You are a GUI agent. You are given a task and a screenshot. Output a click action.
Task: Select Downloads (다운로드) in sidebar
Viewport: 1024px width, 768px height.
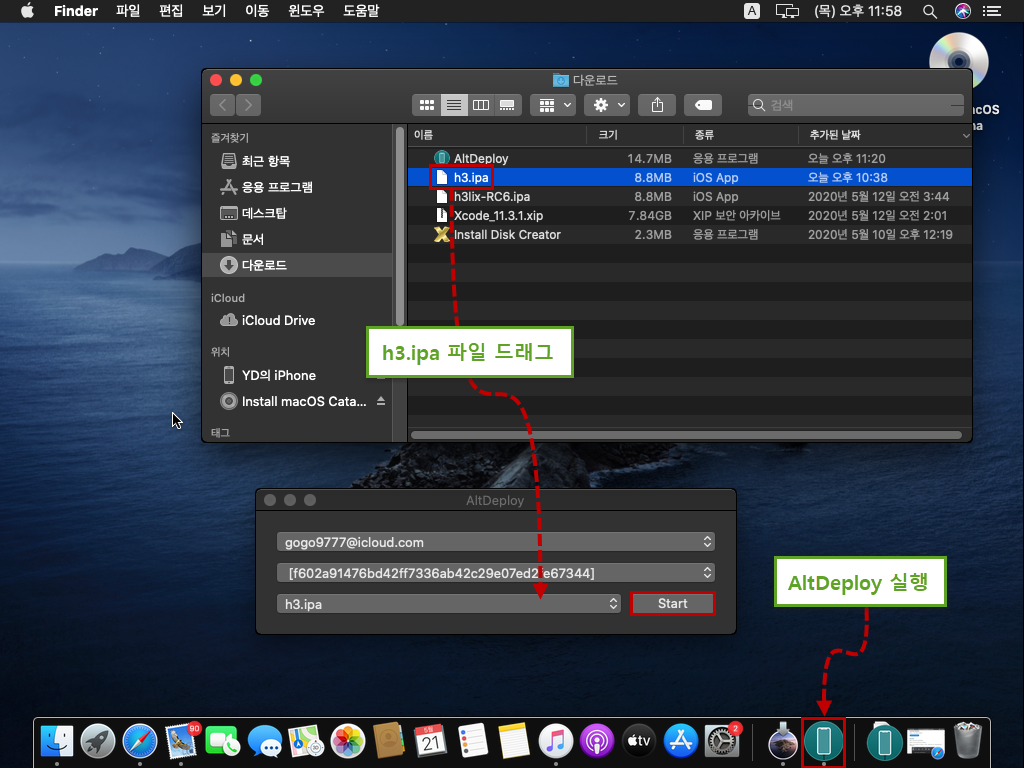click(297, 264)
